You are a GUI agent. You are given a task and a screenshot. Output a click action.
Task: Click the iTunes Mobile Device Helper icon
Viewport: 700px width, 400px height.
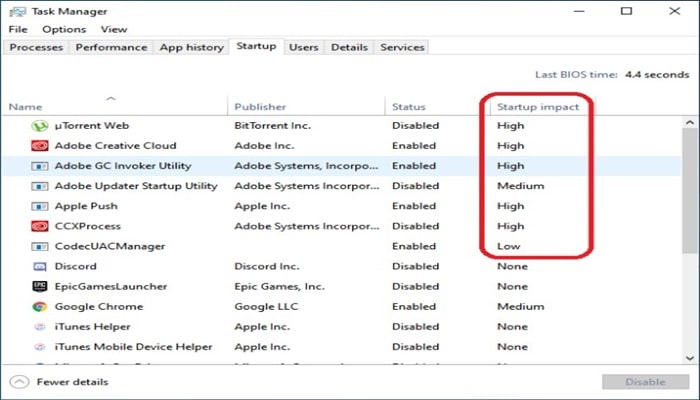tap(40, 347)
